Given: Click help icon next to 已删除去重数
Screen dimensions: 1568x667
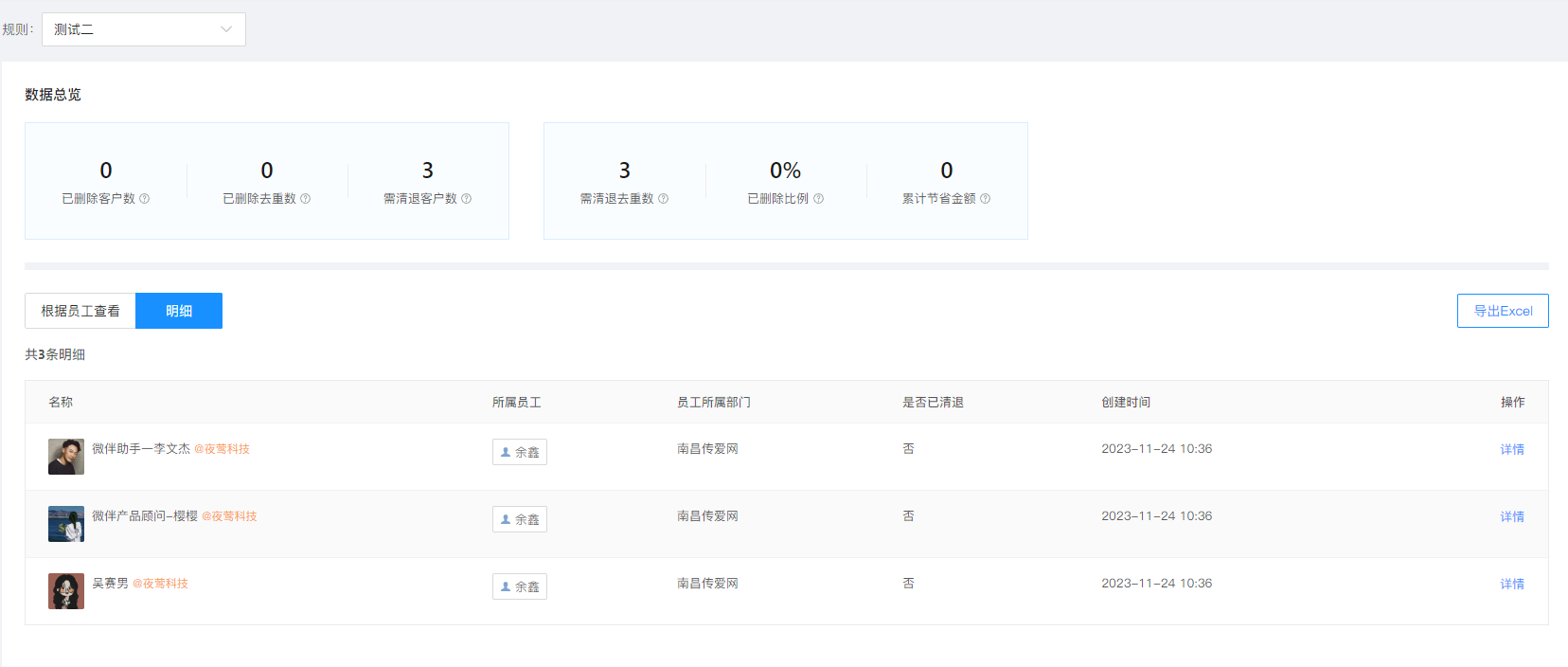Looking at the screenshot, I should [306, 199].
